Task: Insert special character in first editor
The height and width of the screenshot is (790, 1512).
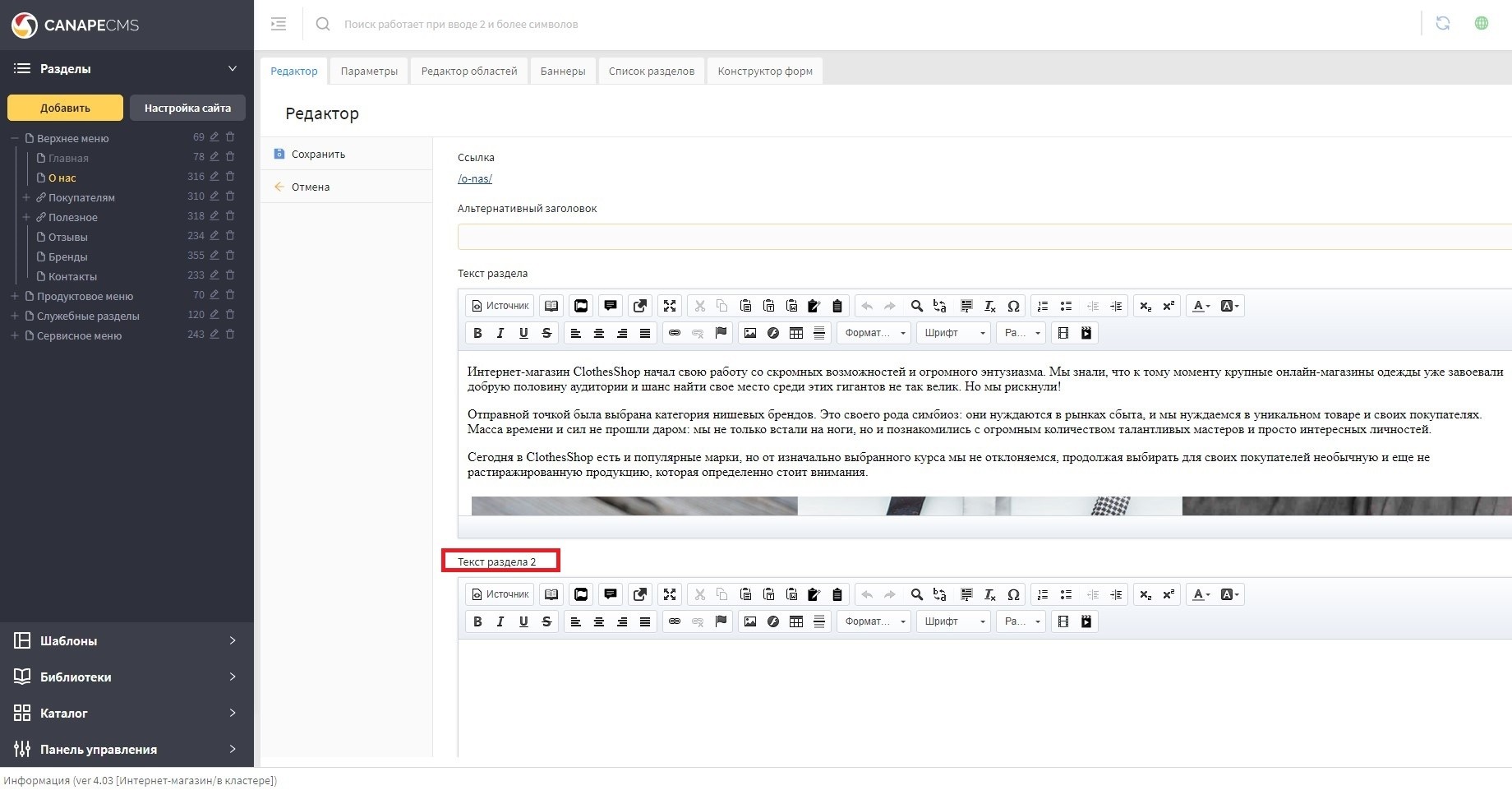Action: [x=1013, y=306]
